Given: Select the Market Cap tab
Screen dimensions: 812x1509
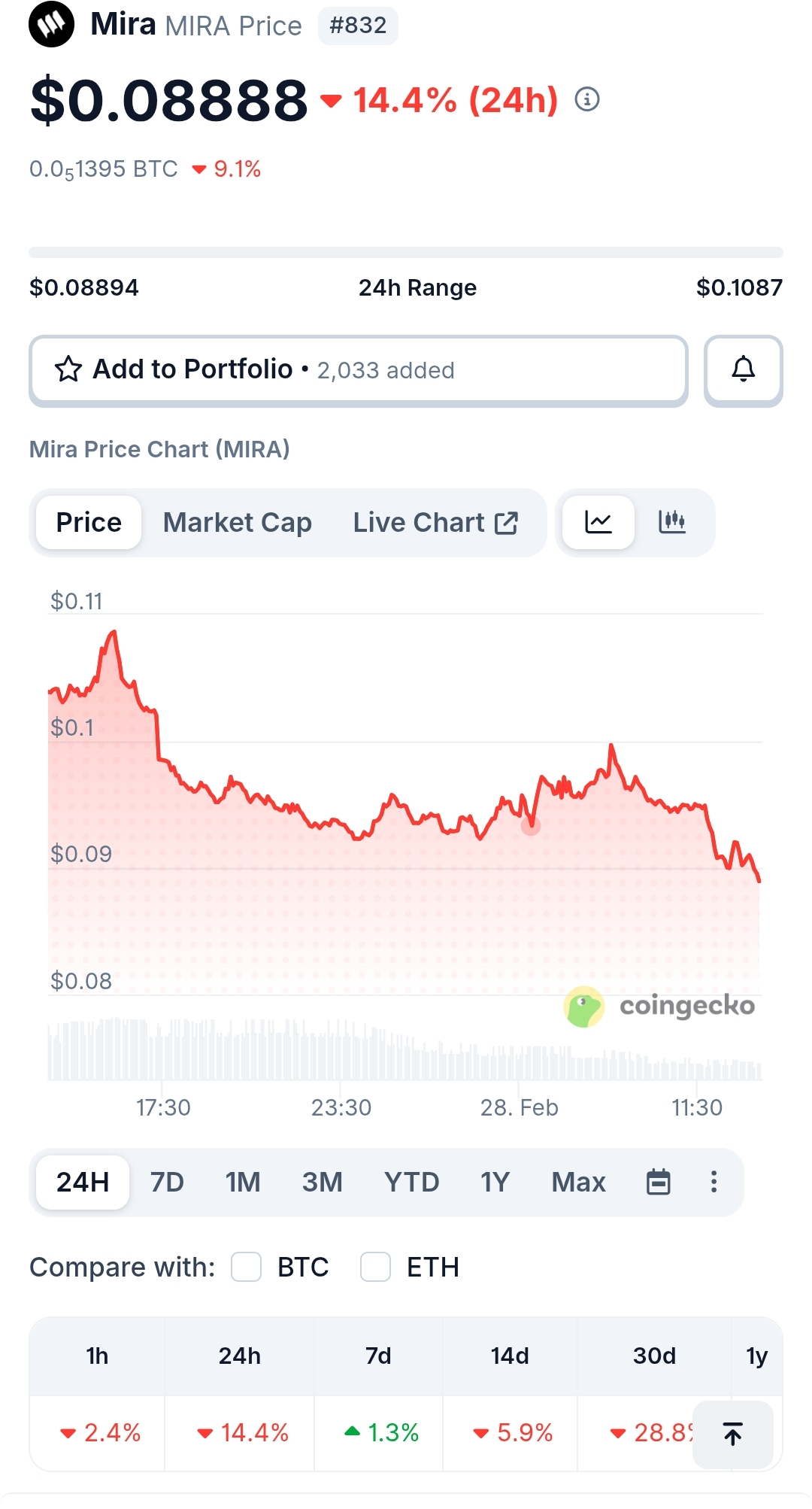Looking at the screenshot, I should coord(238,522).
